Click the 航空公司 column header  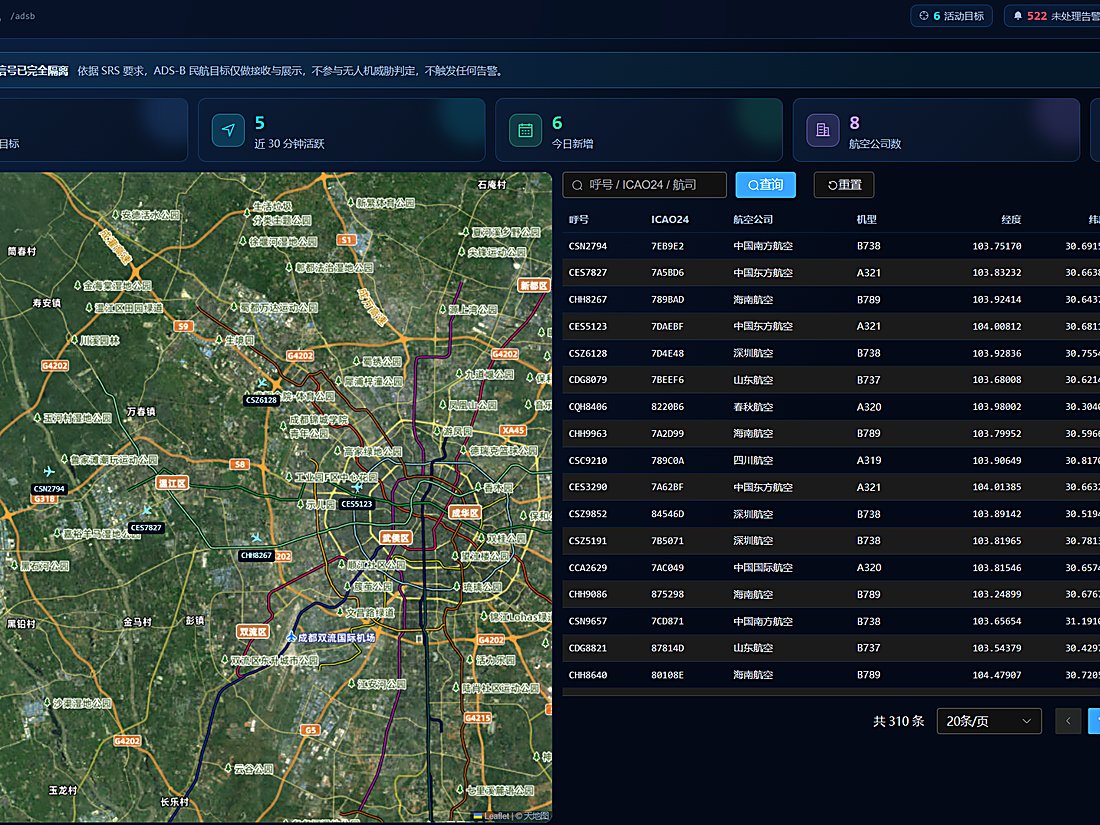coord(753,220)
